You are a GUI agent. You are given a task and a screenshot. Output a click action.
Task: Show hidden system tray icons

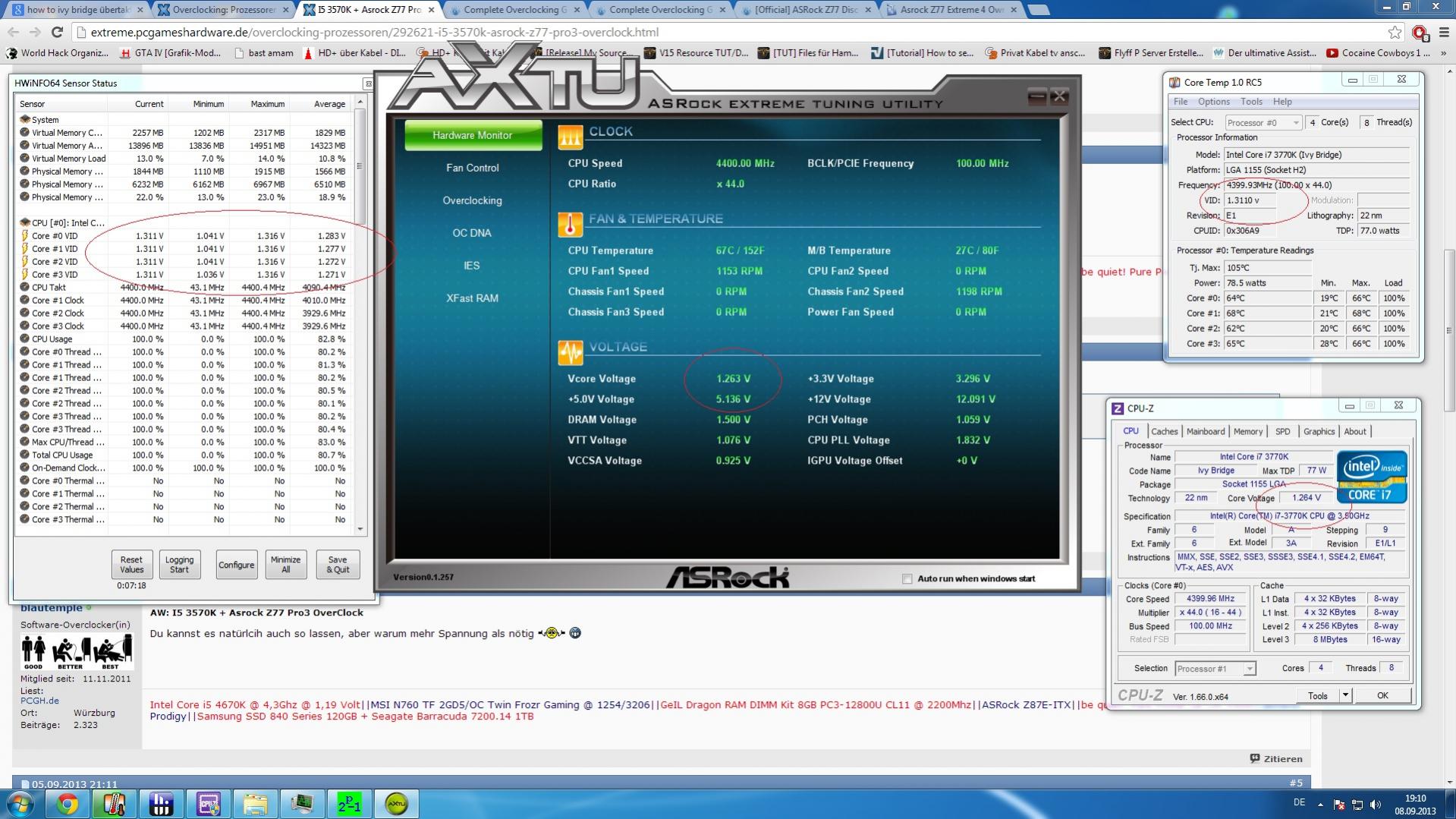[x=1320, y=805]
